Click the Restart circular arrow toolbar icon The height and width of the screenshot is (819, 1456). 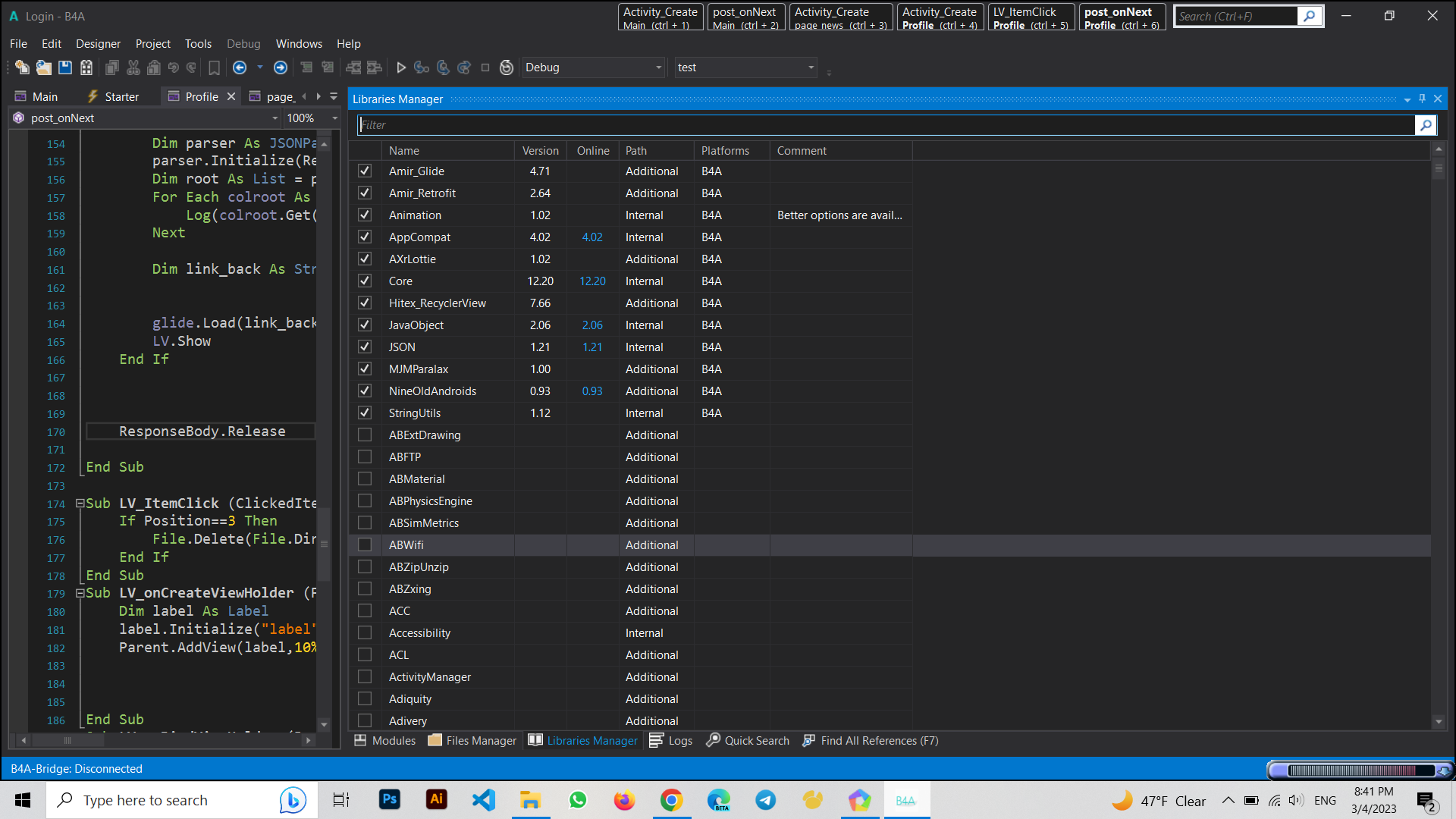pos(507,67)
